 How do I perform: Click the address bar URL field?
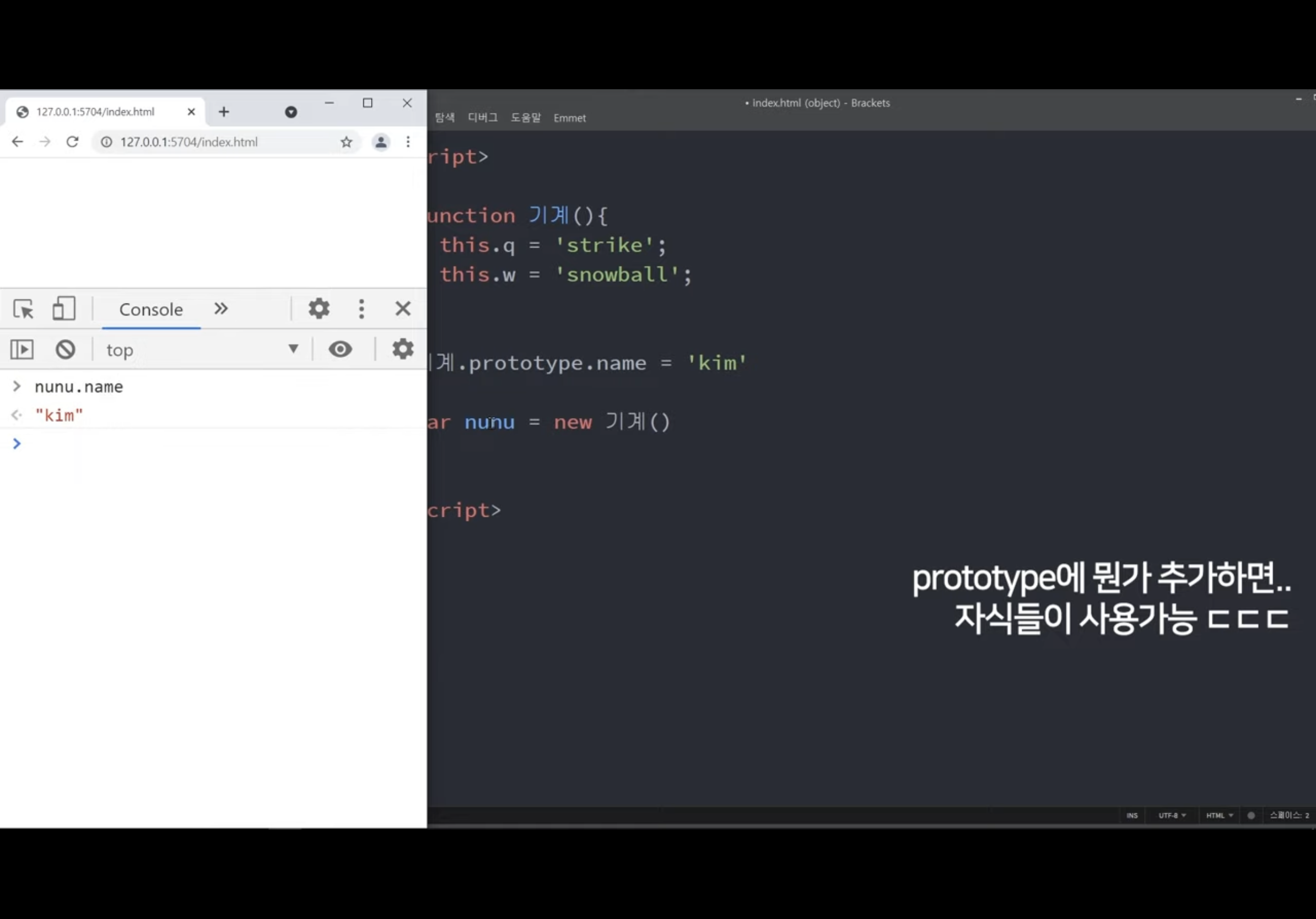point(218,142)
